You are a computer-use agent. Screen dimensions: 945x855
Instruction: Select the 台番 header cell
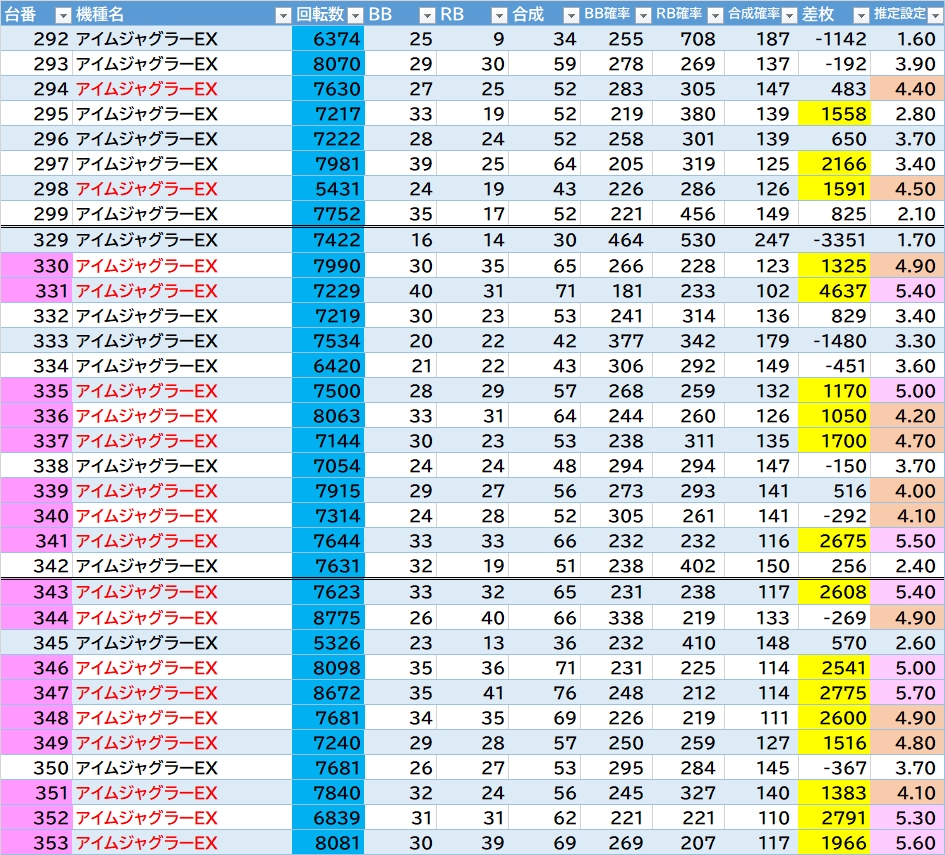click(36, 14)
